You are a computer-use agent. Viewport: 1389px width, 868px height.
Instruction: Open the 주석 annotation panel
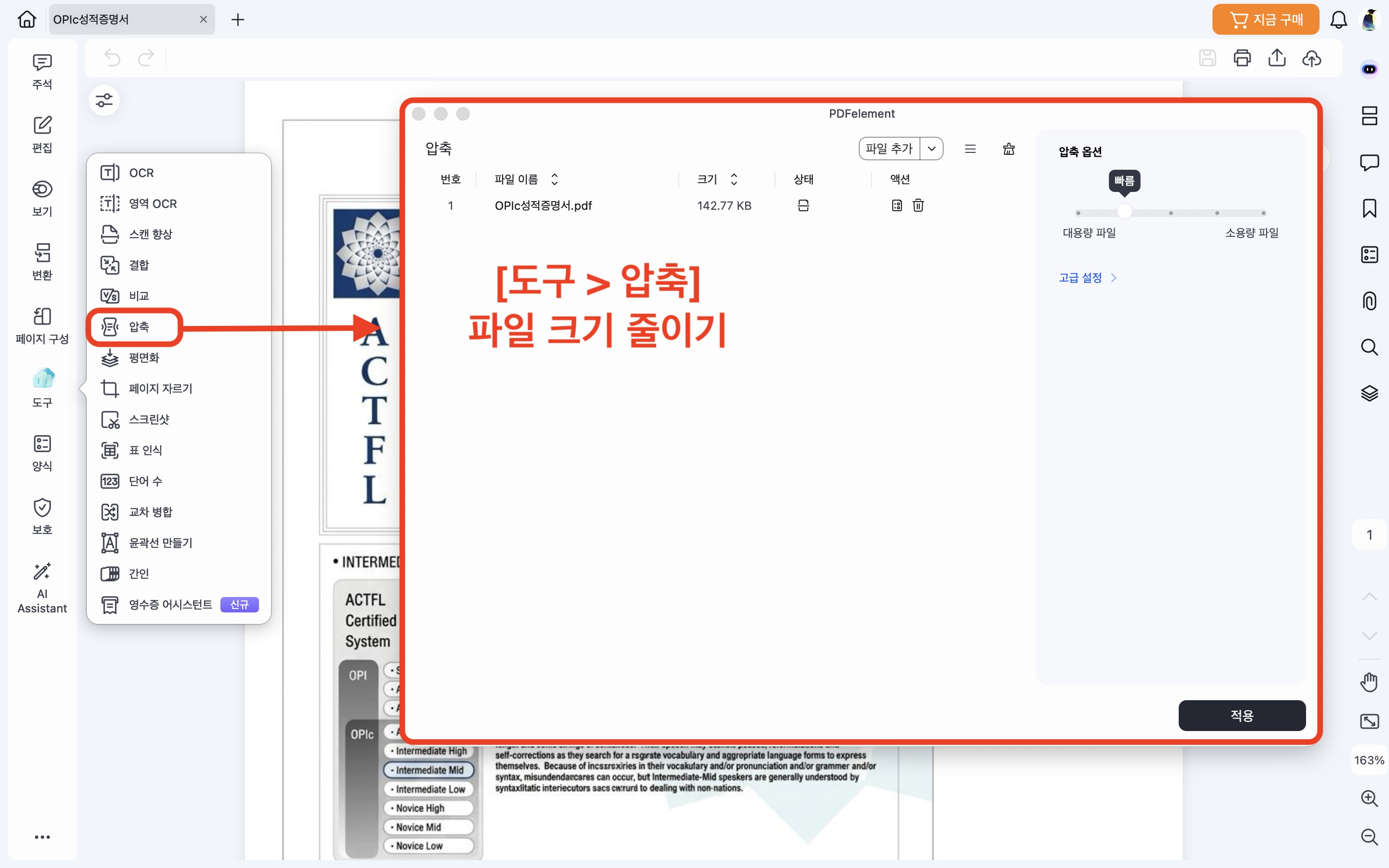point(42,72)
